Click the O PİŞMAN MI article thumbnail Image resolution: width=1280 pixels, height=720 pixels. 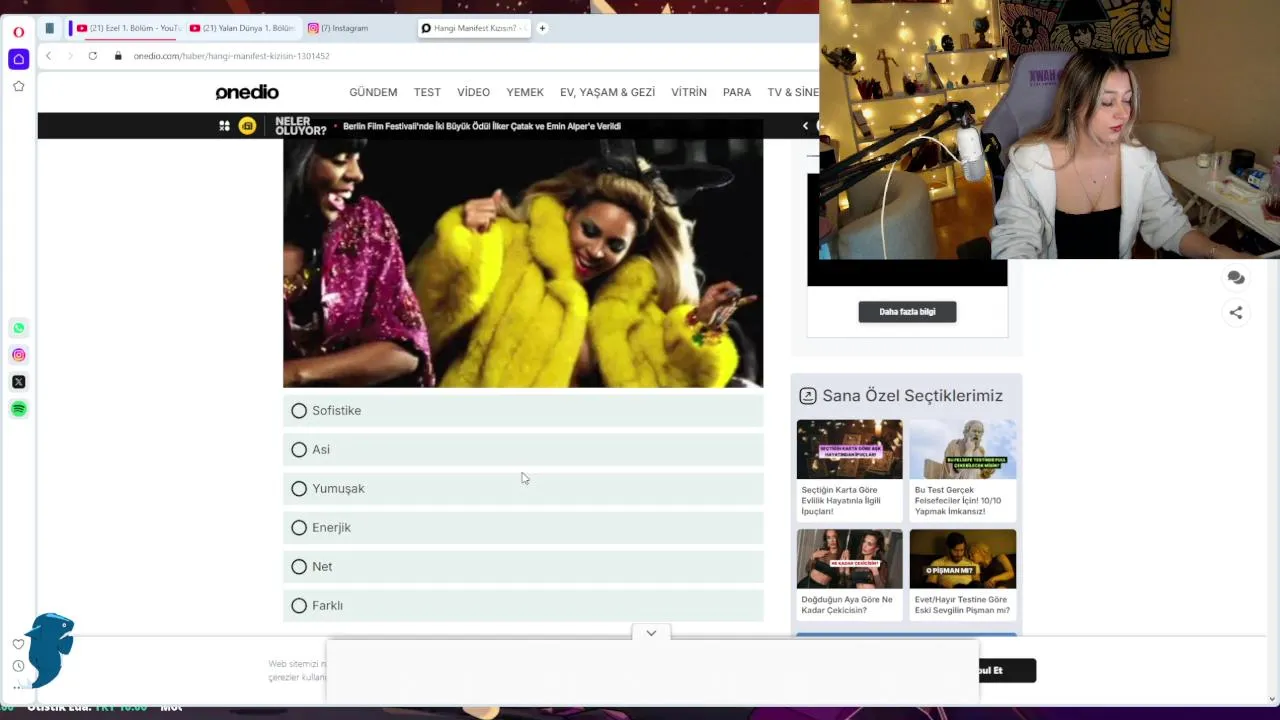(963, 559)
